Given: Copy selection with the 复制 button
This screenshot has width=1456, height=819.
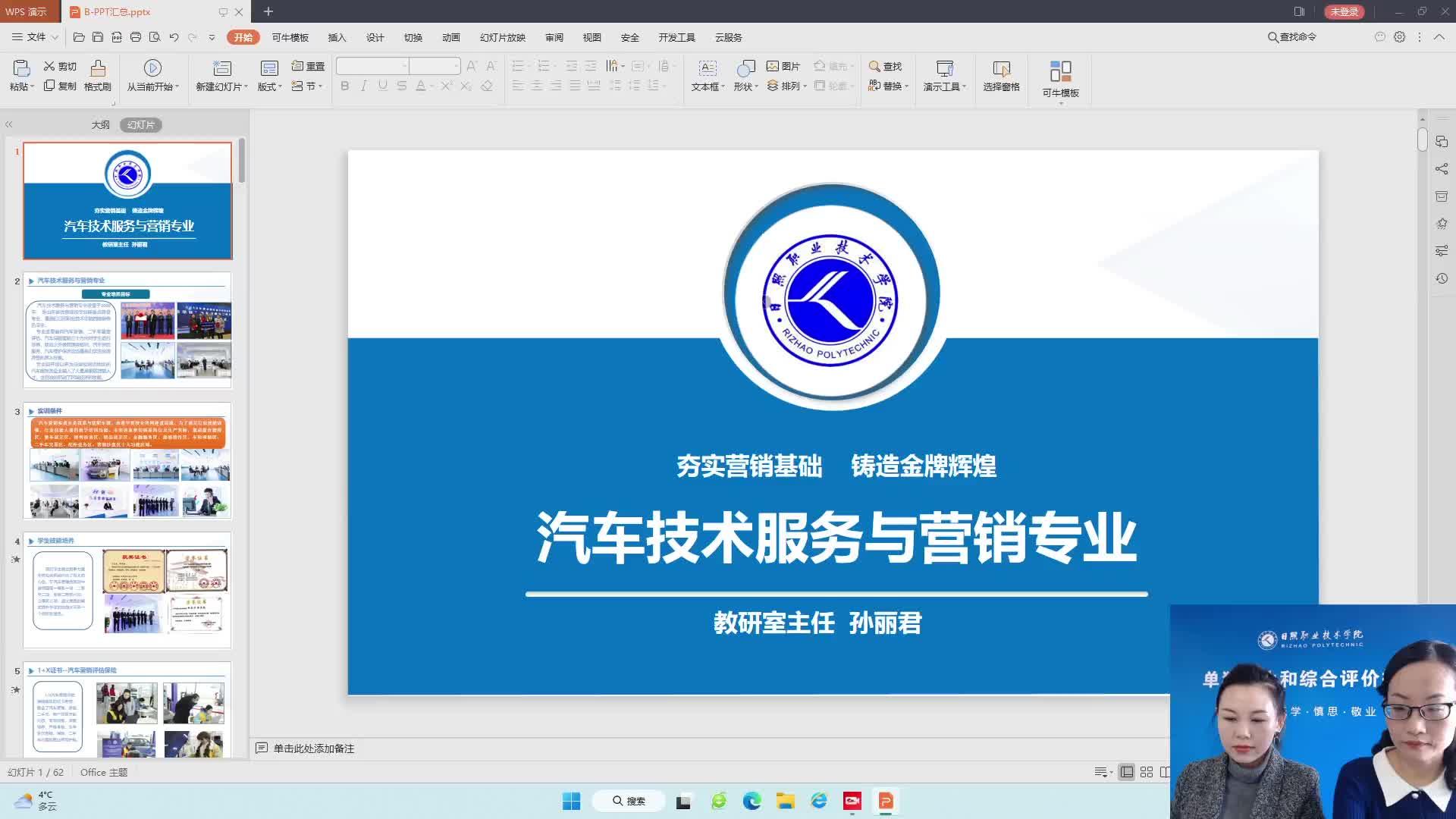Looking at the screenshot, I should pyautogui.click(x=60, y=86).
